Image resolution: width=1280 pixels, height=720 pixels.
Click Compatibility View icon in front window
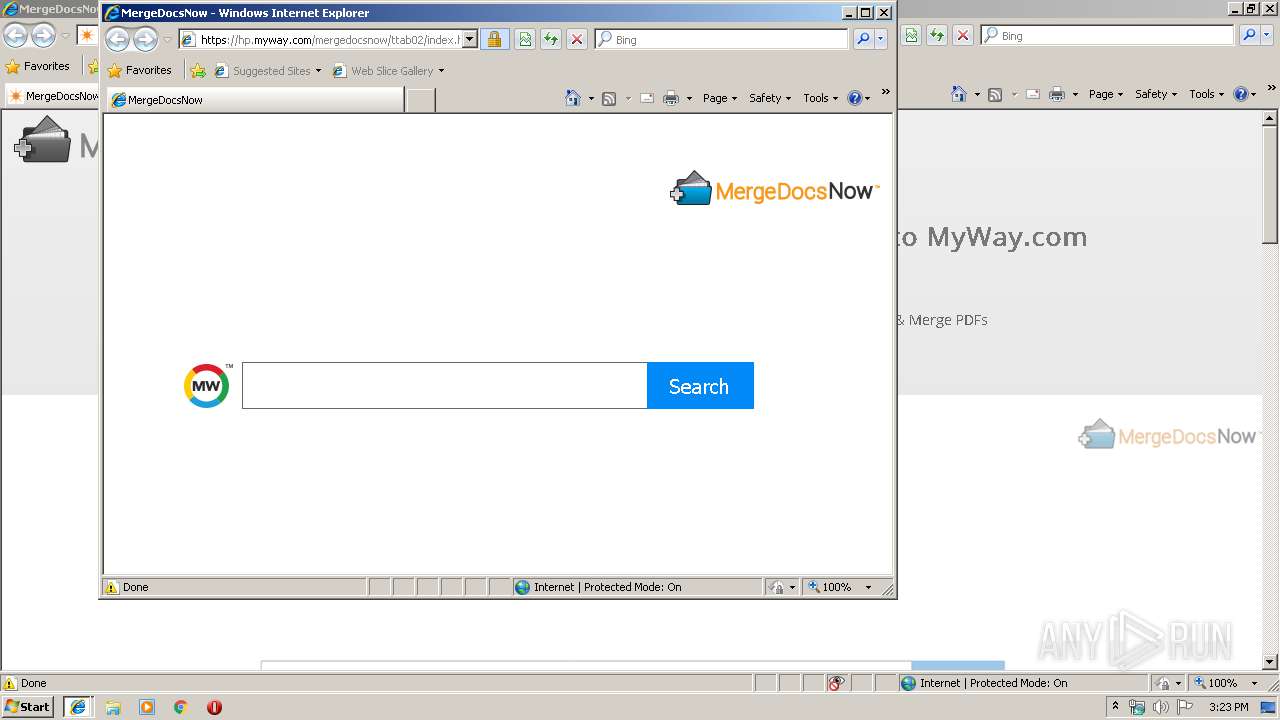pyautogui.click(x=524, y=39)
